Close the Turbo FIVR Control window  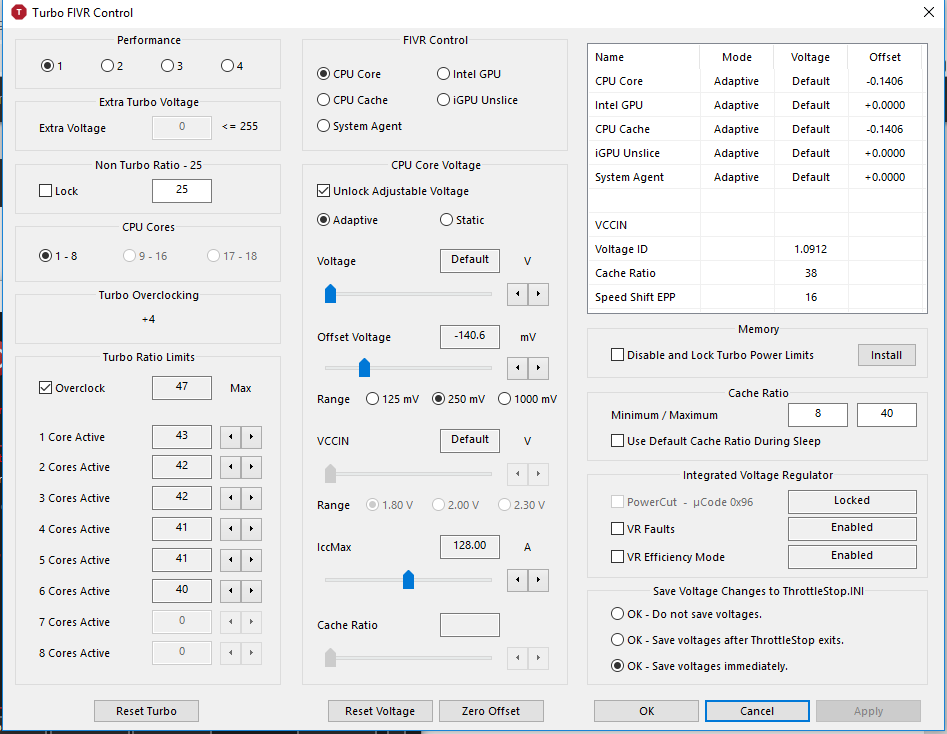tap(929, 12)
